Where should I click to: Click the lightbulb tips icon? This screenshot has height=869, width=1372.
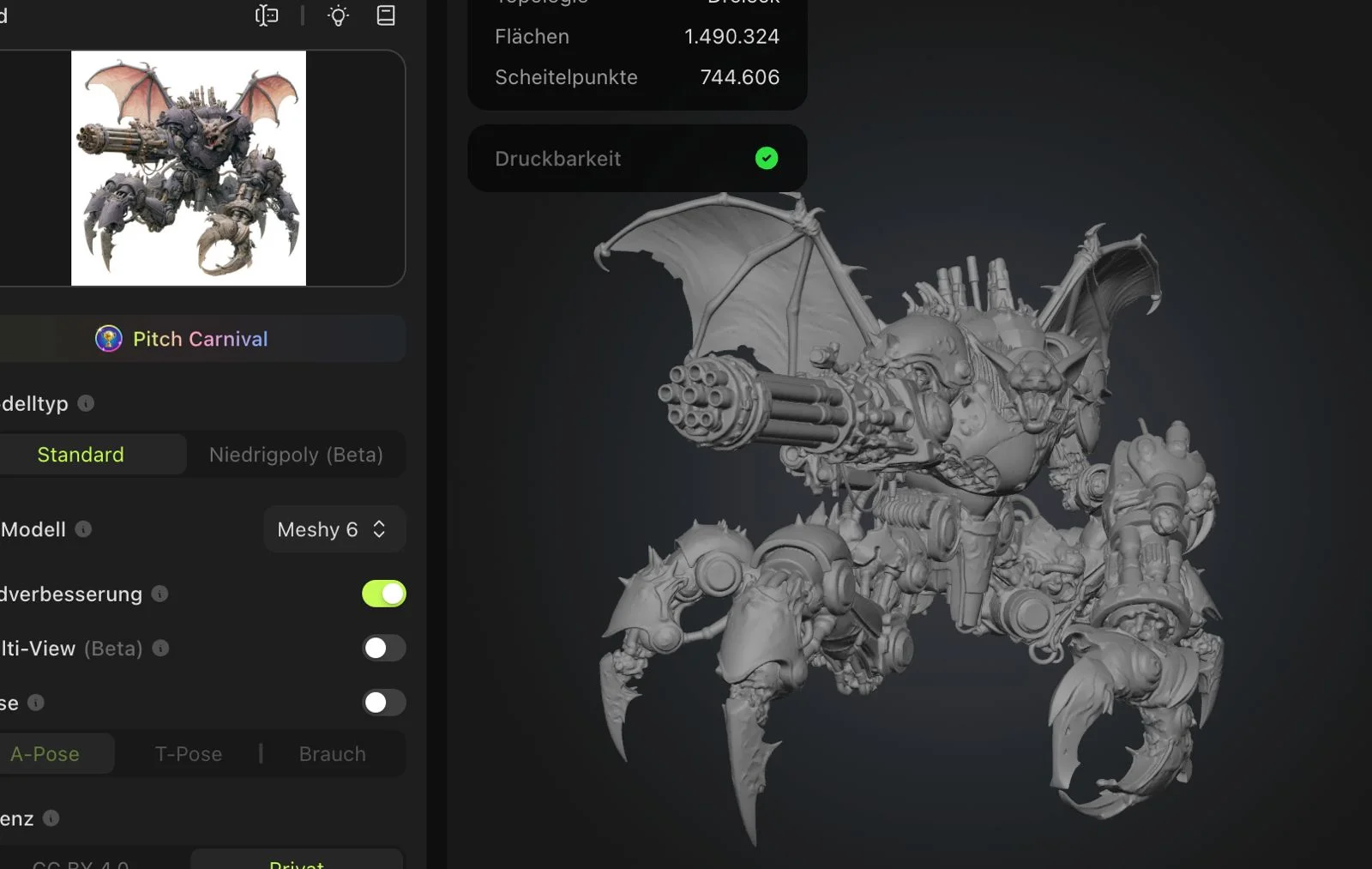point(338,15)
